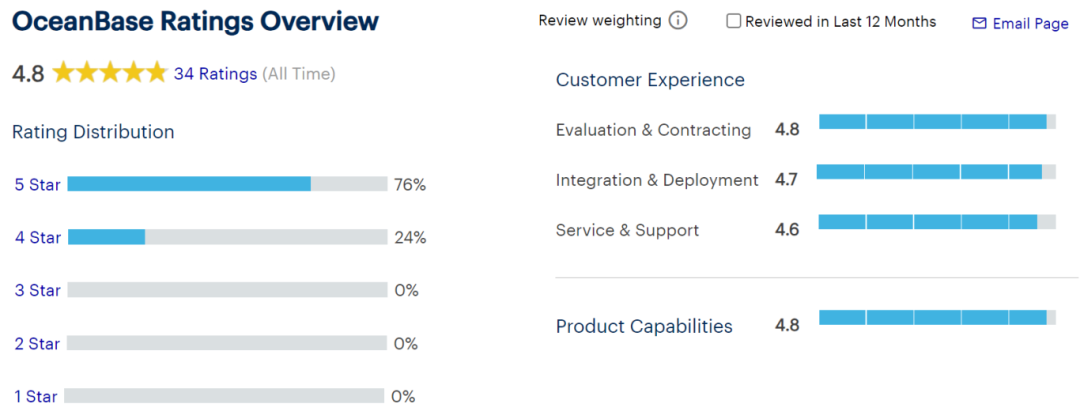Select the 1 Star rating link
This screenshot has height=415, width=1080.
point(35,396)
